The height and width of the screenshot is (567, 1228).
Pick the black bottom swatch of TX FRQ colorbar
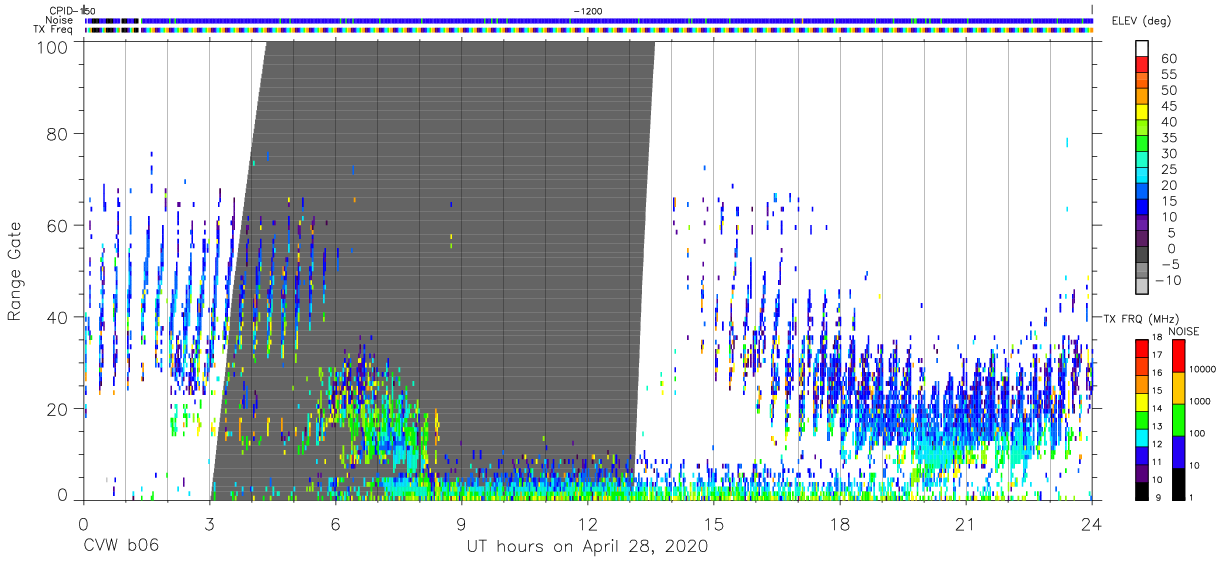[1141, 490]
